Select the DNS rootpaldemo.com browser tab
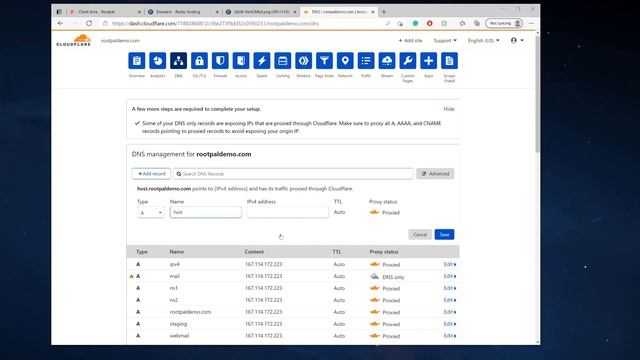Image resolution: width=640 pixels, height=360 pixels. tap(338, 12)
